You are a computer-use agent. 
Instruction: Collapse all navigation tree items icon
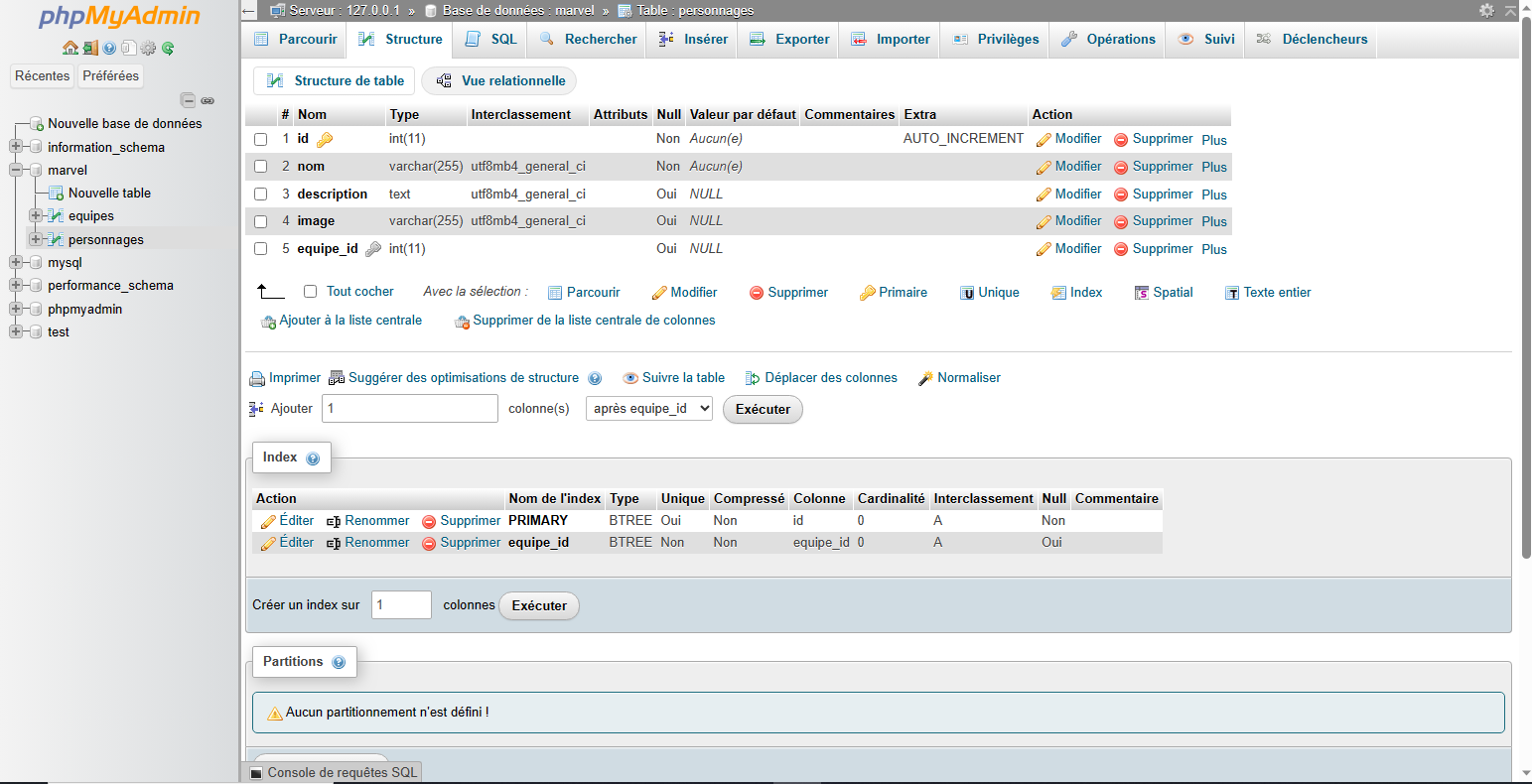point(188,100)
